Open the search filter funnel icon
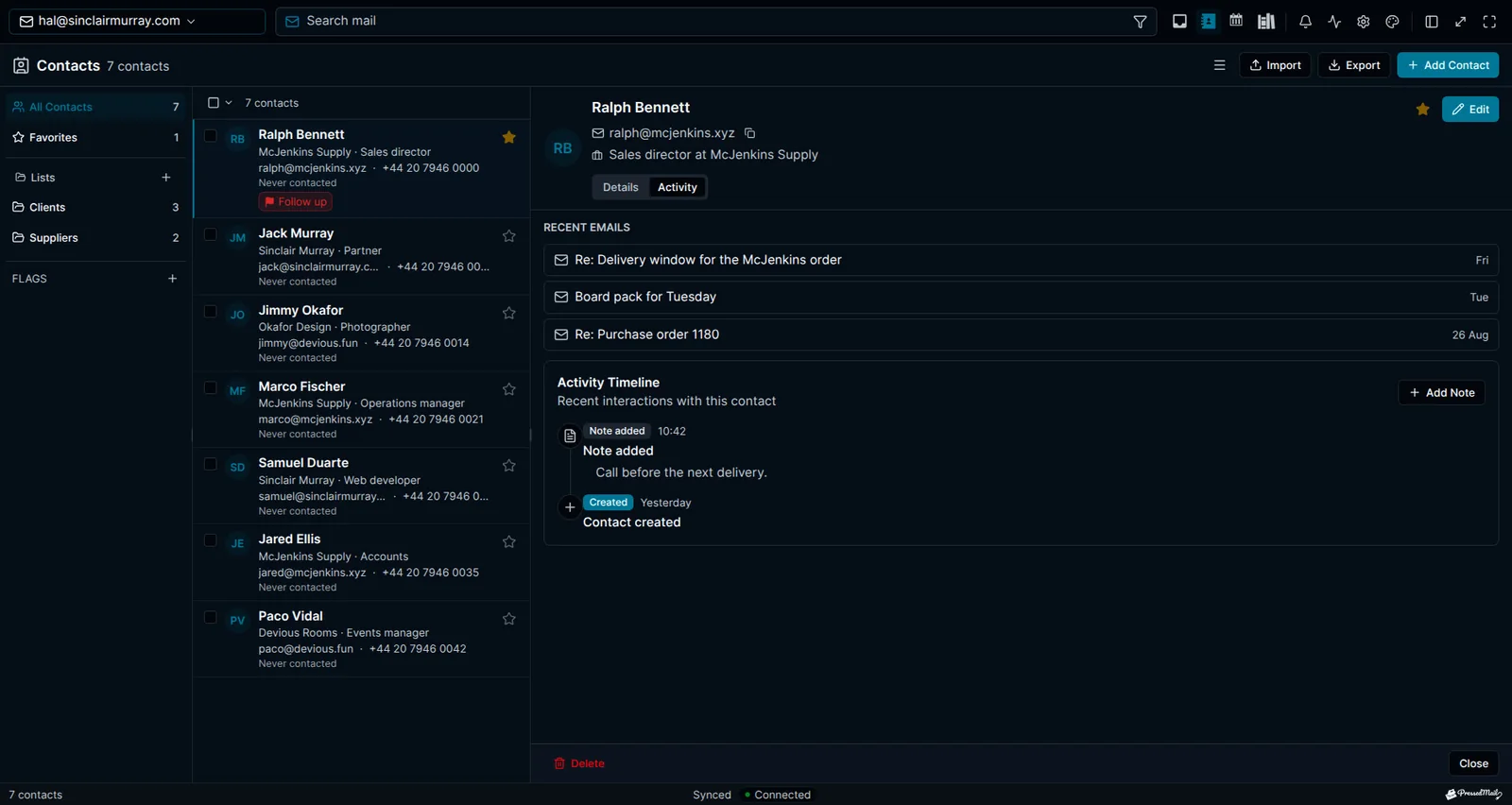Image resolution: width=1512 pixels, height=805 pixels. [1140, 22]
